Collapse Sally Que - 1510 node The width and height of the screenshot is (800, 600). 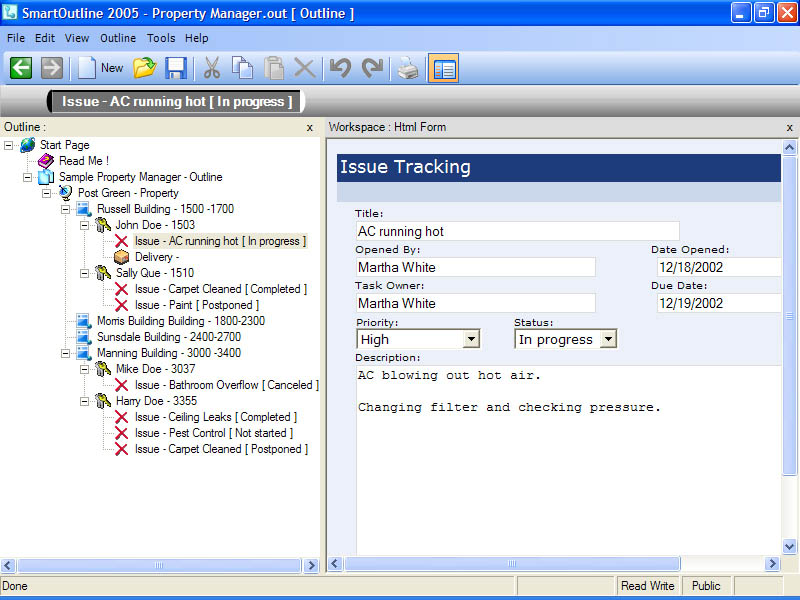[x=84, y=273]
